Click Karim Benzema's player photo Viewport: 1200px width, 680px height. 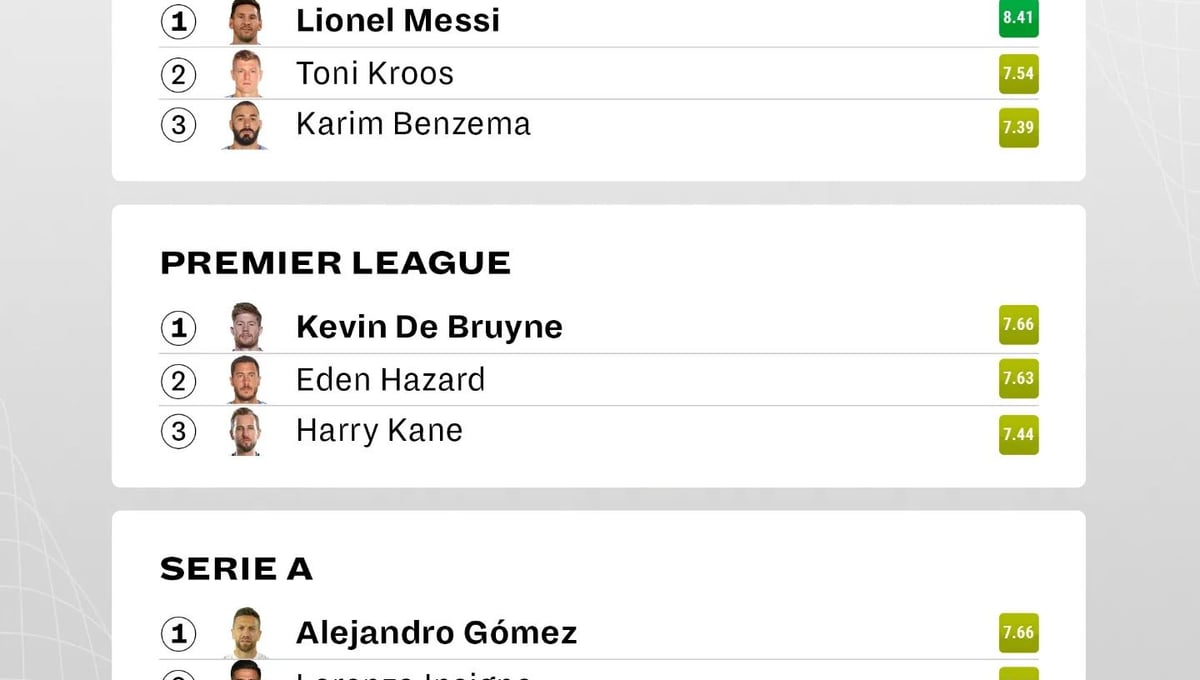(x=245, y=125)
